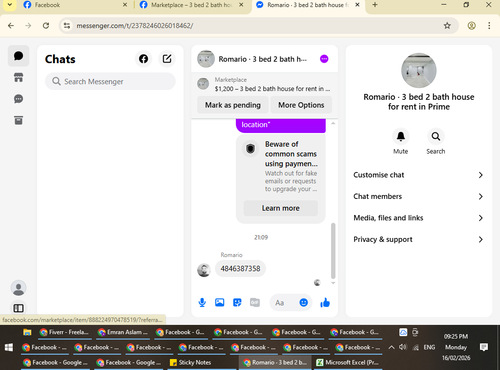Viewport: 500px width, 370px height.
Task: Go back with the browser back arrow
Action: point(11,26)
